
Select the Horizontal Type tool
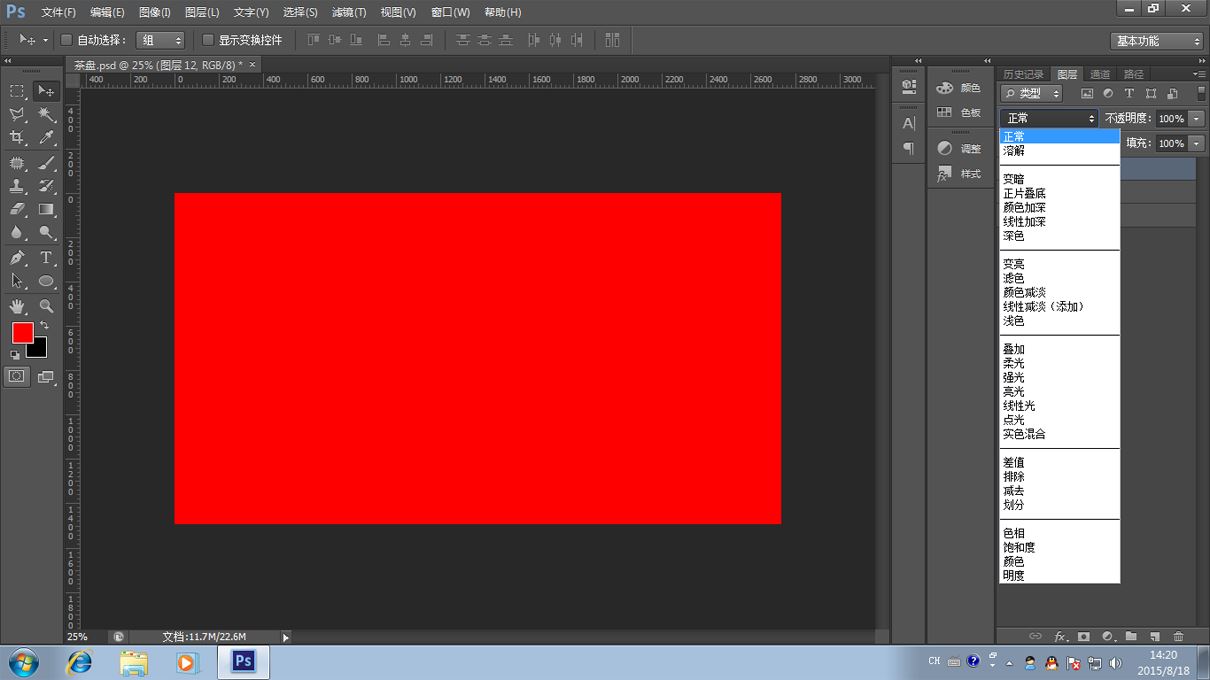pyautogui.click(x=46, y=258)
